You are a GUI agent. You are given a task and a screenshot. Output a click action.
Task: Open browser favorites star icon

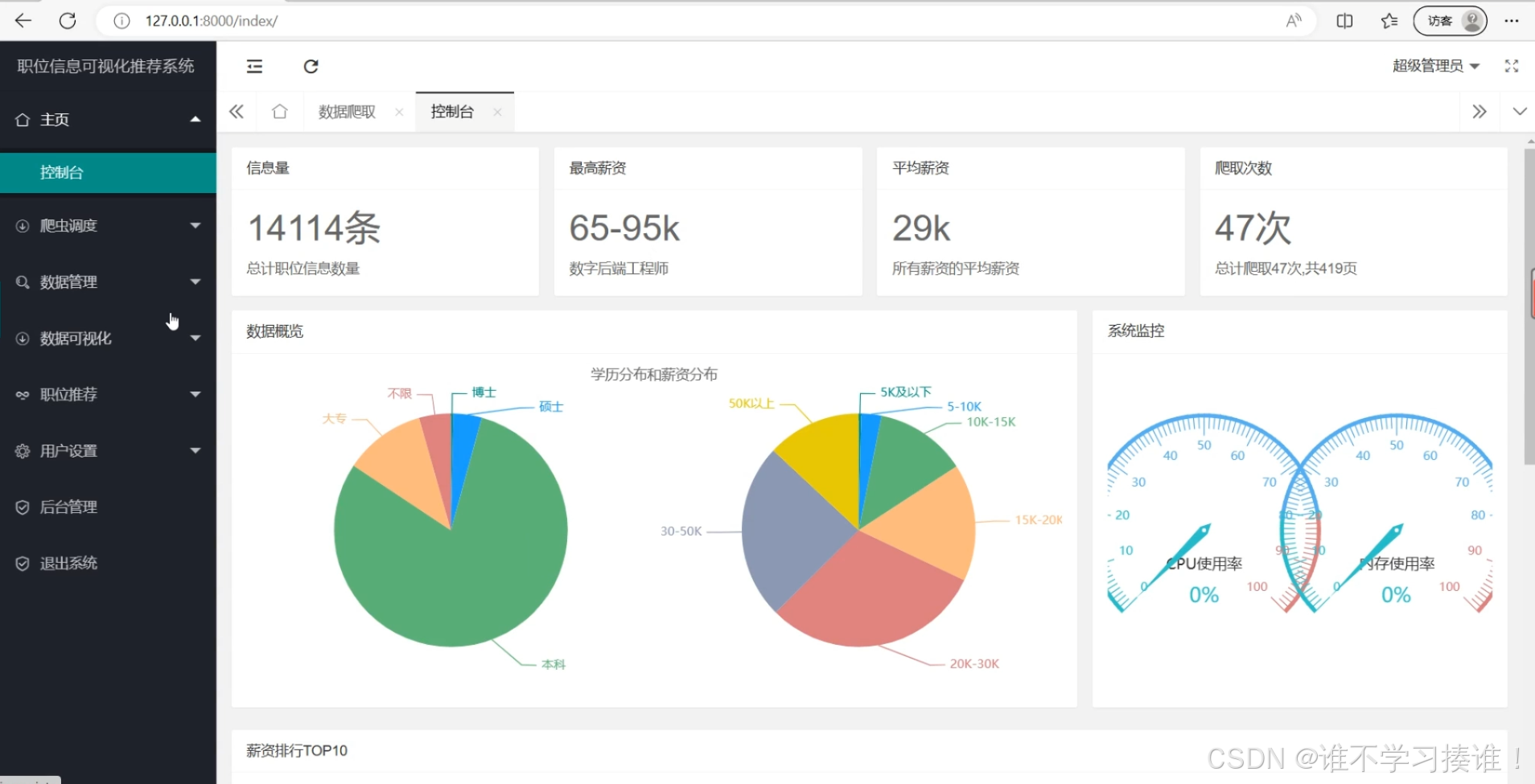tap(1389, 21)
